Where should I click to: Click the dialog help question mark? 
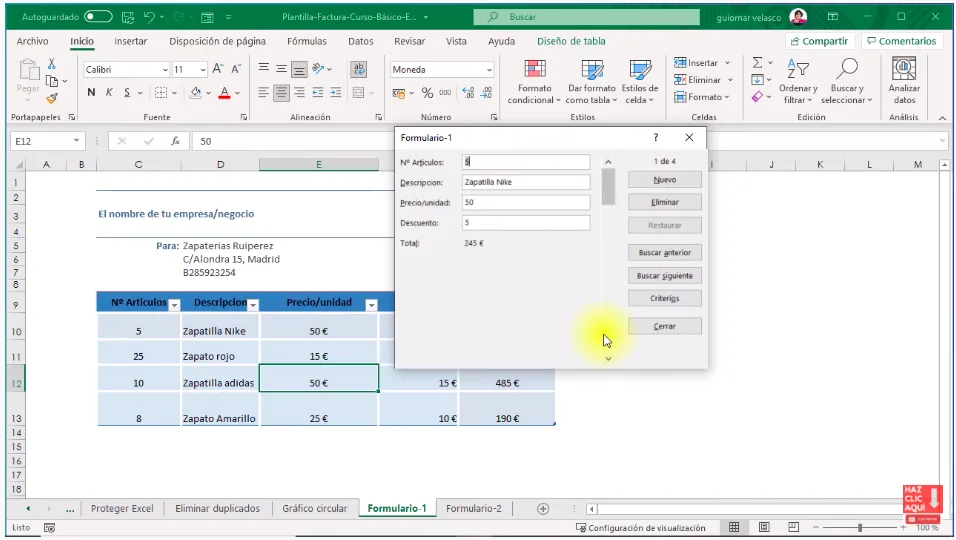click(x=655, y=138)
